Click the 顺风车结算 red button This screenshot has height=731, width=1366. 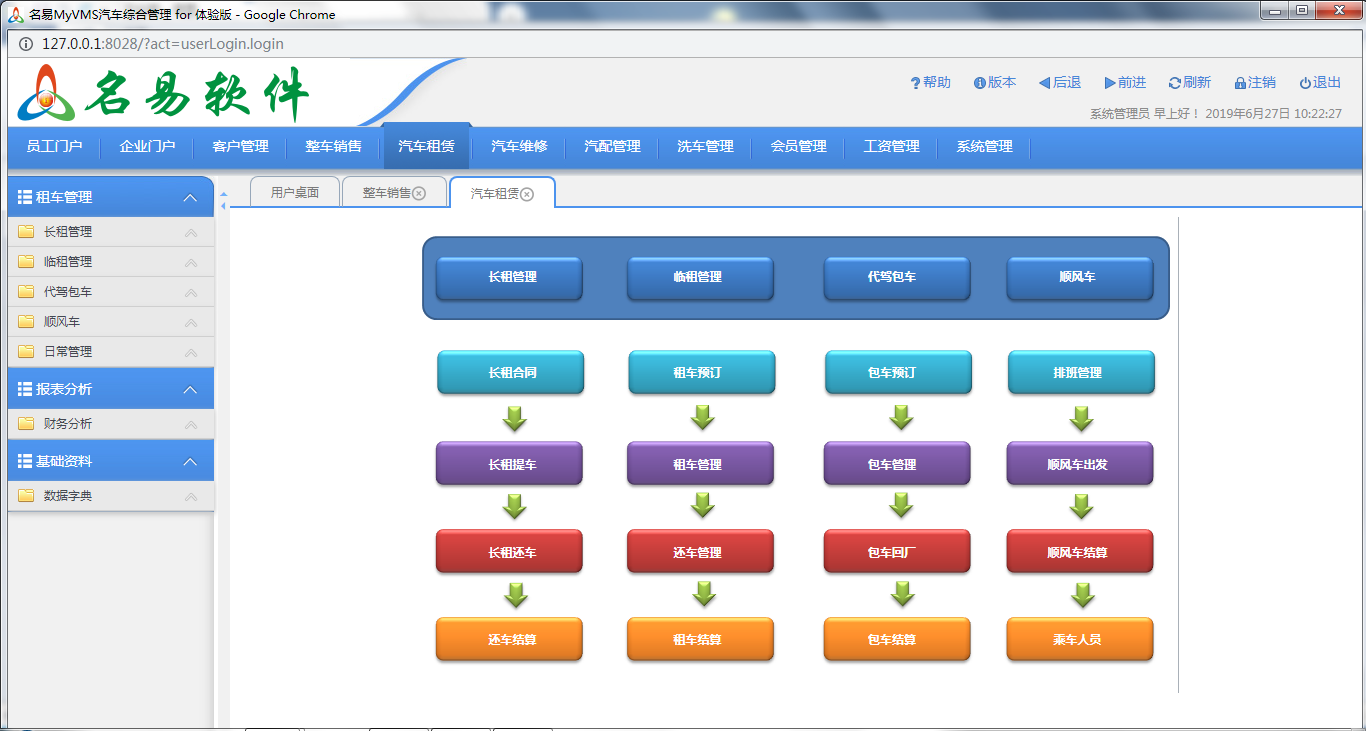click(x=1079, y=552)
